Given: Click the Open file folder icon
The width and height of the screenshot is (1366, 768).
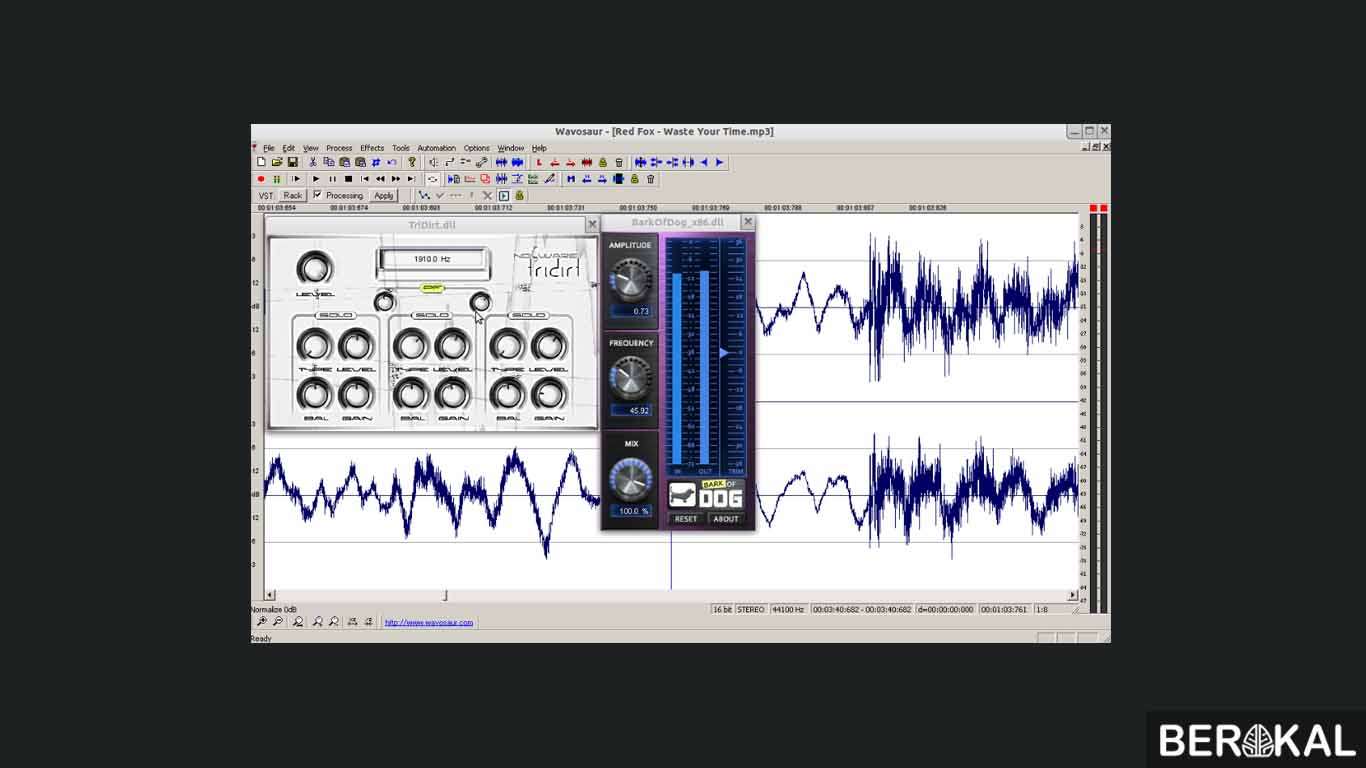Looking at the screenshot, I should pos(277,162).
